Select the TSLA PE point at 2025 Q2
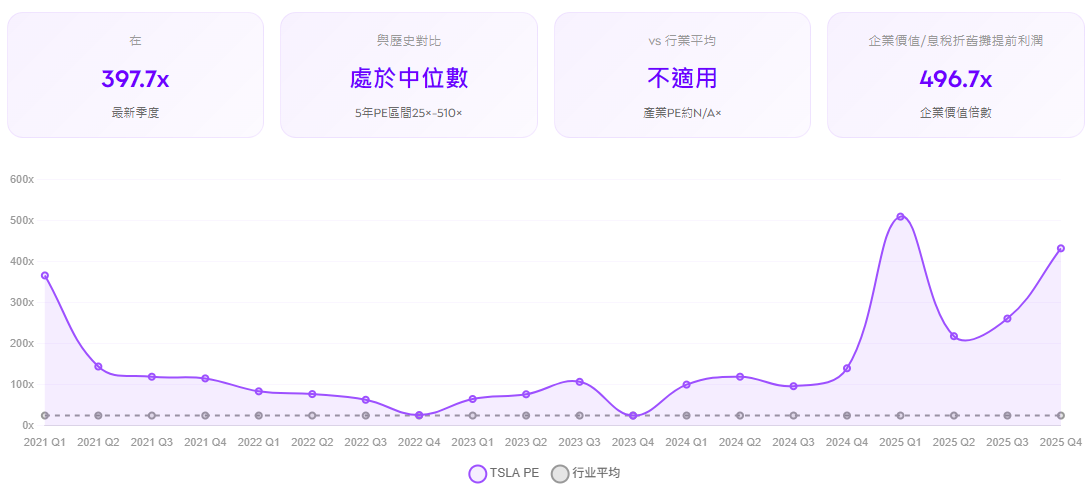The image size is (1087, 487). tap(954, 336)
